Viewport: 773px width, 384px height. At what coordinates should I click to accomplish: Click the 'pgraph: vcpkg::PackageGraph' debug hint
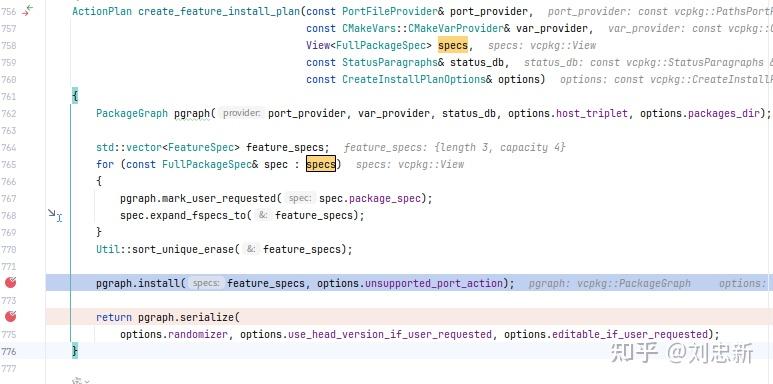pyautogui.click(x=609, y=283)
